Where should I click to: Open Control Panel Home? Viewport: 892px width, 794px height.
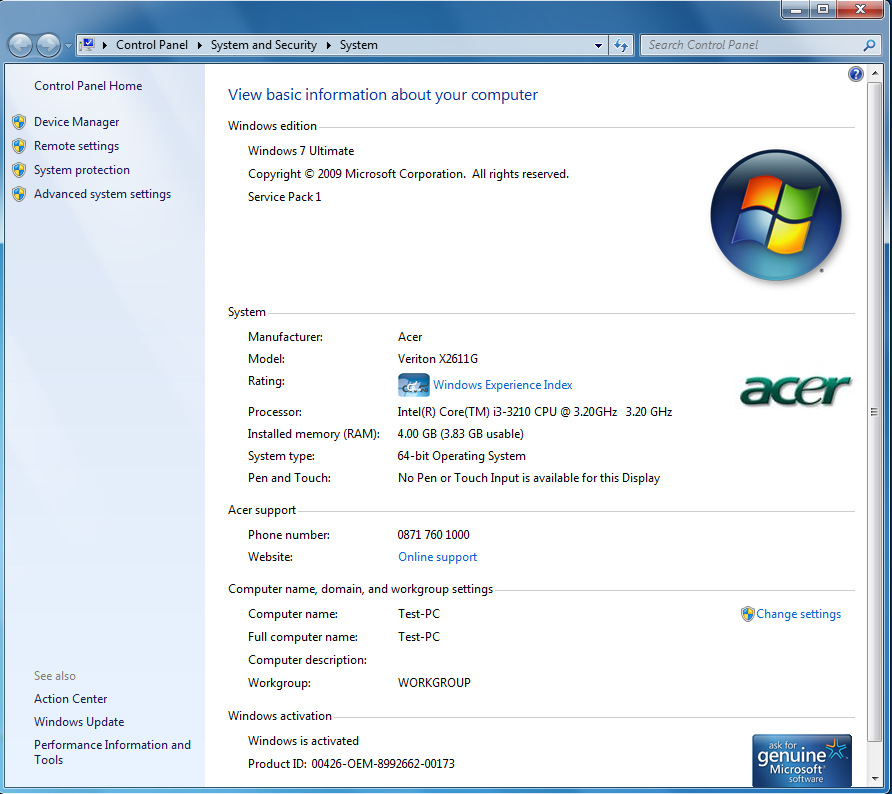point(88,86)
